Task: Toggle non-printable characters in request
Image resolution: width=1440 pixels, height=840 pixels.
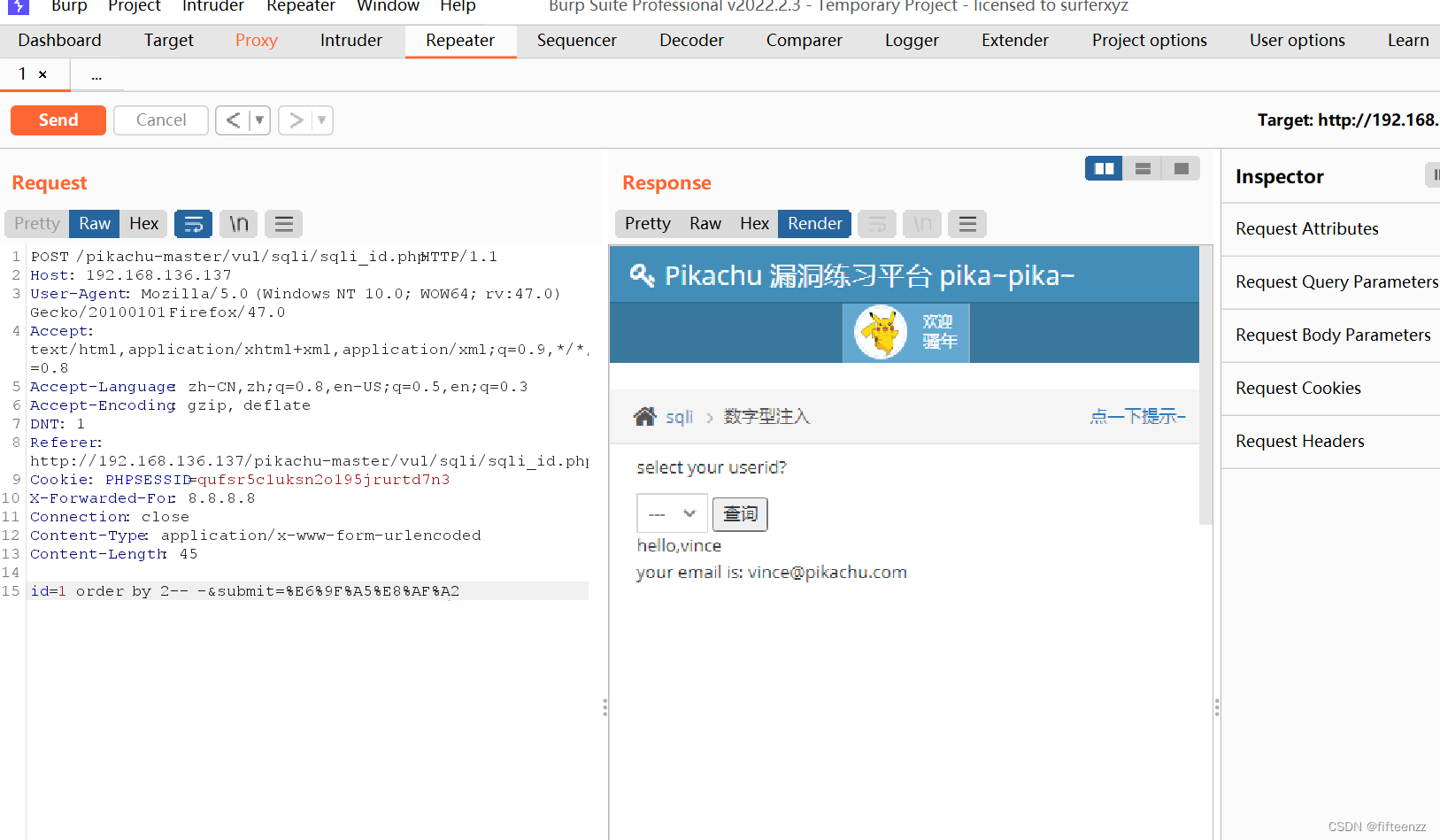Action: pyautogui.click(x=239, y=224)
